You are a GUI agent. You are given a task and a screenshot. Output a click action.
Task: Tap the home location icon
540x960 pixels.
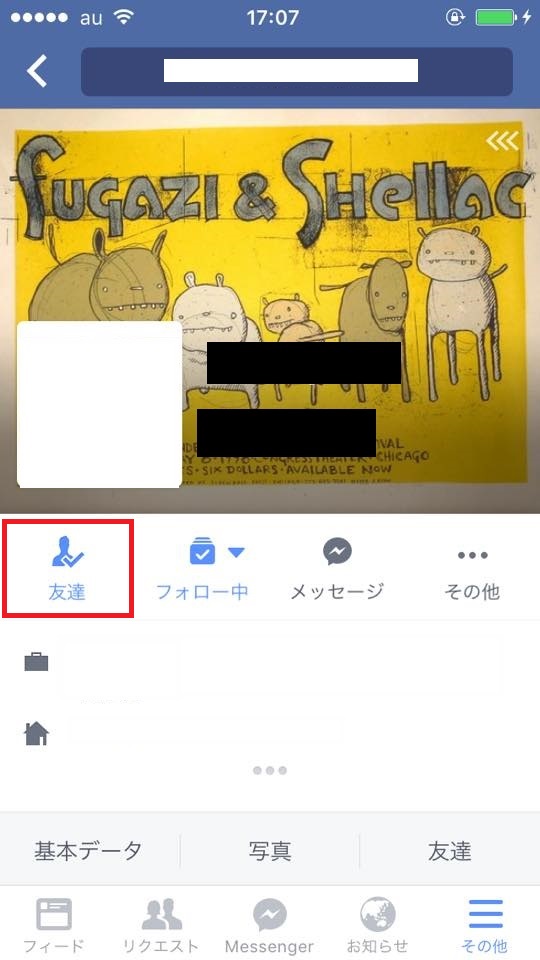tap(36, 733)
